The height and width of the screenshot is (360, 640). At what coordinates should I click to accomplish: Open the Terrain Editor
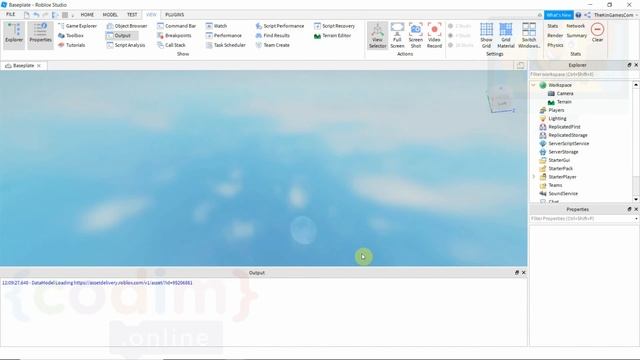(x=333, y=36)
